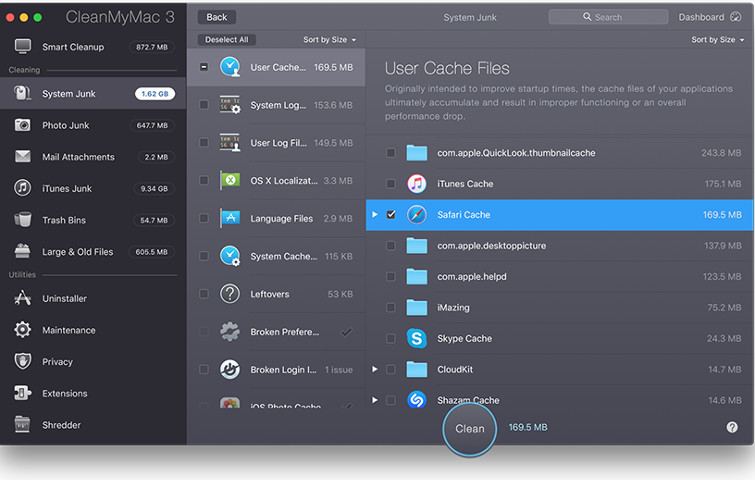
Task: Click the Deselect All button
Action: (227, 39)
